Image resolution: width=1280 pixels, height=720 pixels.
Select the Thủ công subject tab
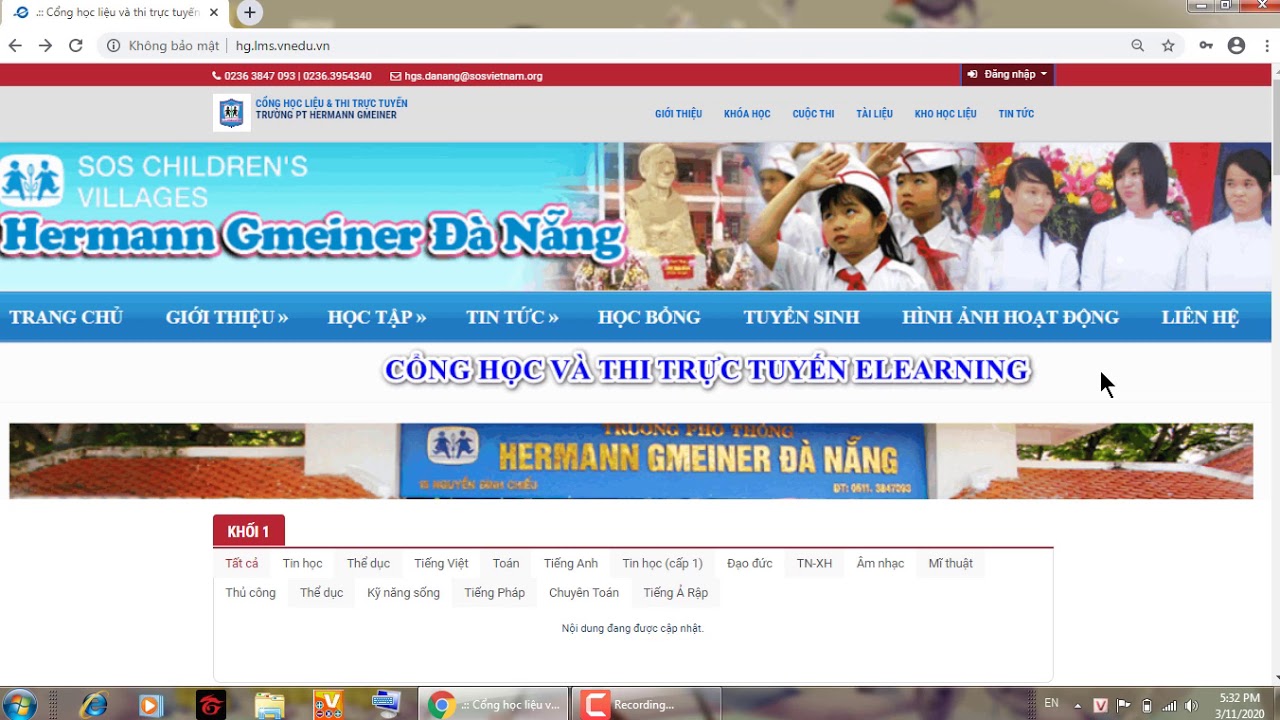(x=250, y=593)
